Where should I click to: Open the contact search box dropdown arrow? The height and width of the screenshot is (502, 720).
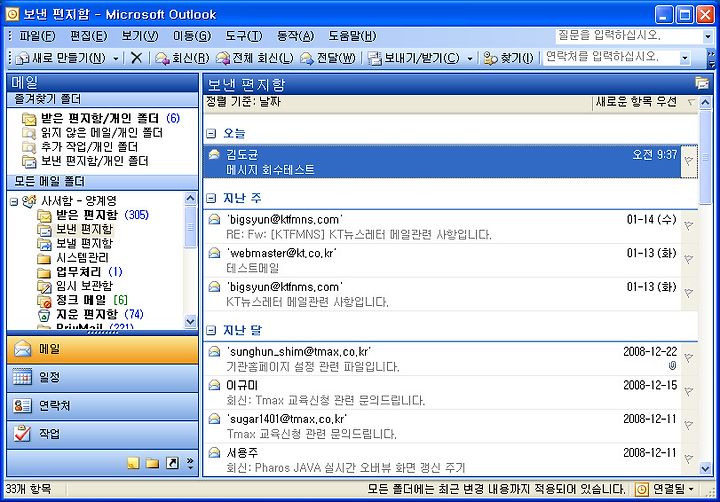point(685,58)
